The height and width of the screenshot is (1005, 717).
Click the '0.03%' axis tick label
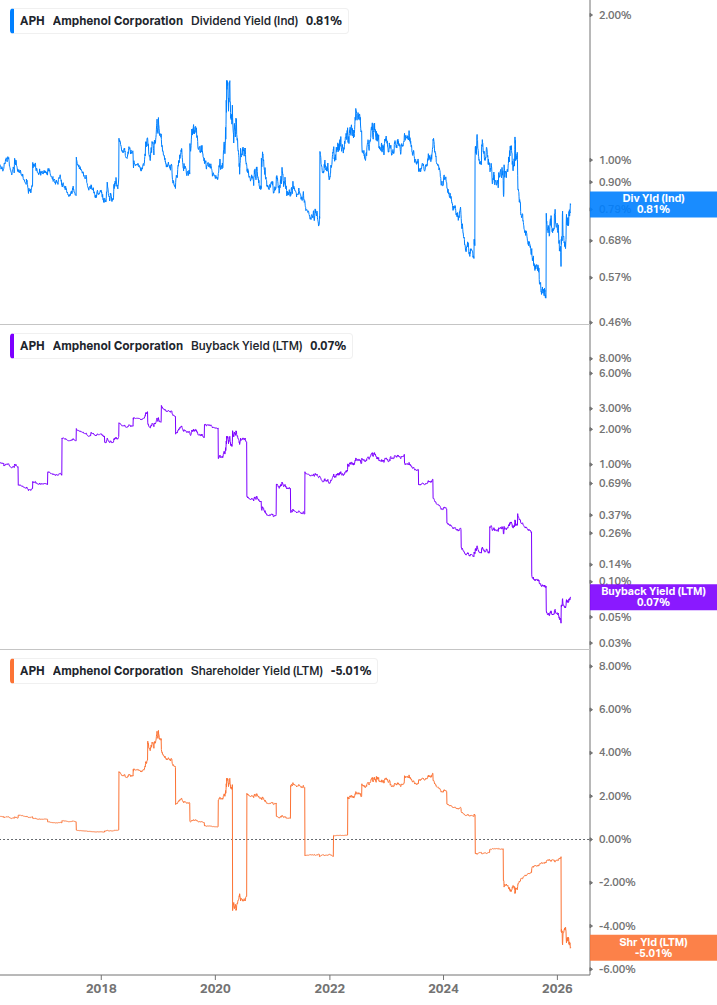click(x=615, y=644)
